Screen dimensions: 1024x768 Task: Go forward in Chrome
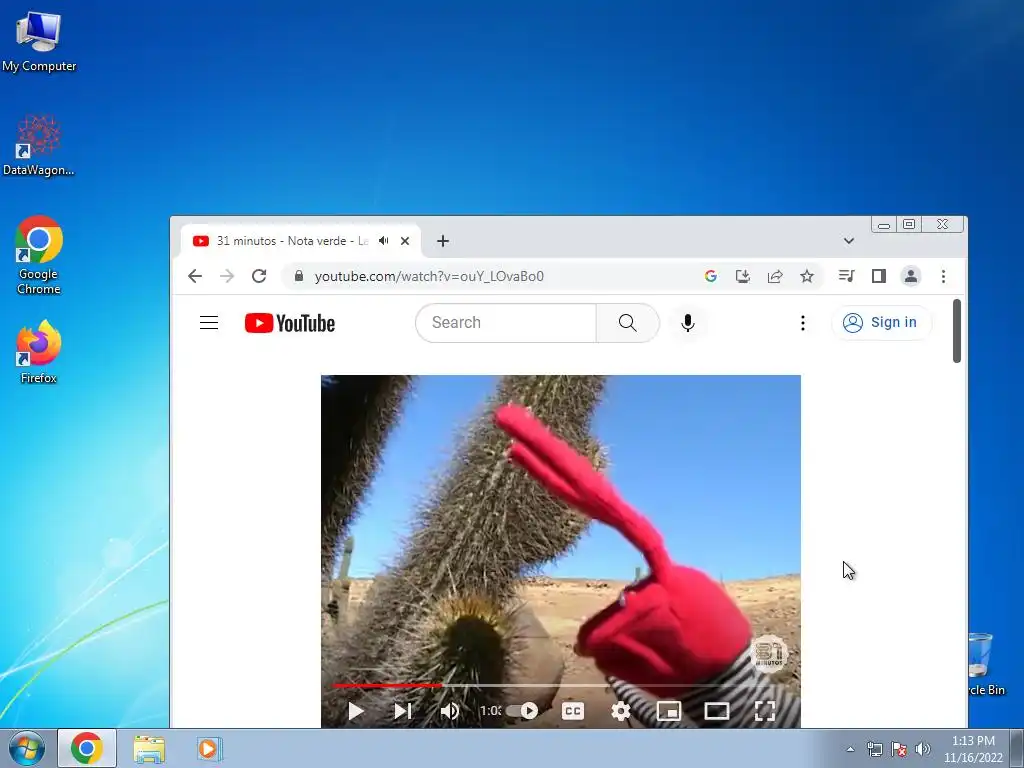point(227,276)
